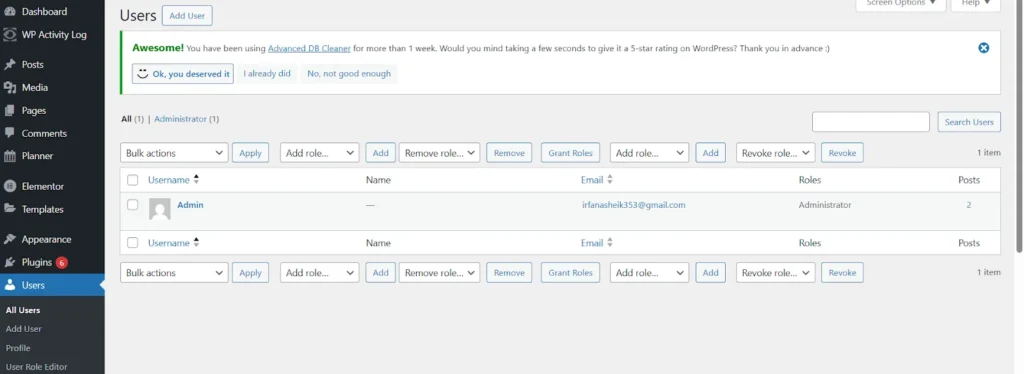Screen dimensions: 1024x374
Task: Focus the user search input field
Action: (x=871, y=122)
